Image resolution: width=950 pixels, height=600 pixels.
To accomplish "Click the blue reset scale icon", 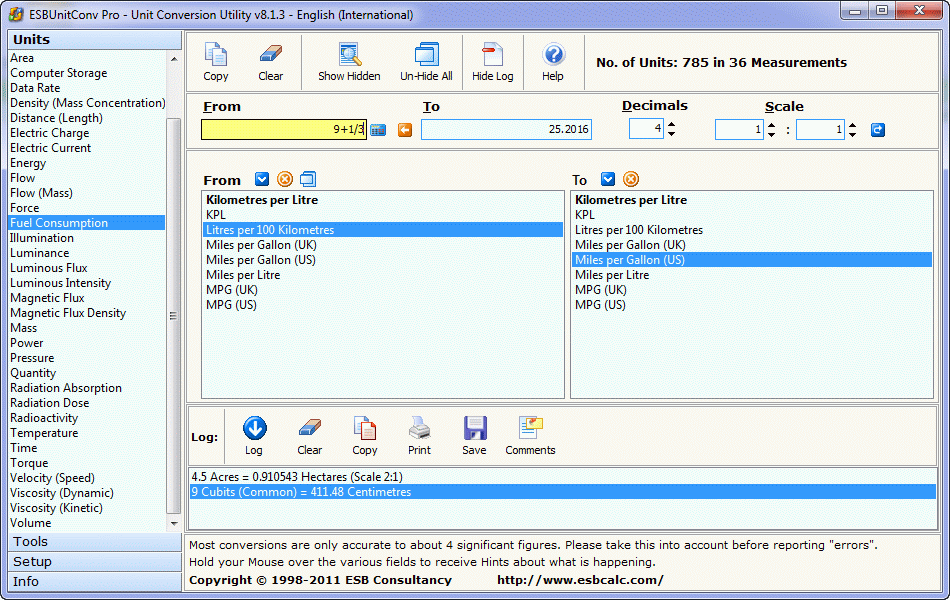I will 877,130.
